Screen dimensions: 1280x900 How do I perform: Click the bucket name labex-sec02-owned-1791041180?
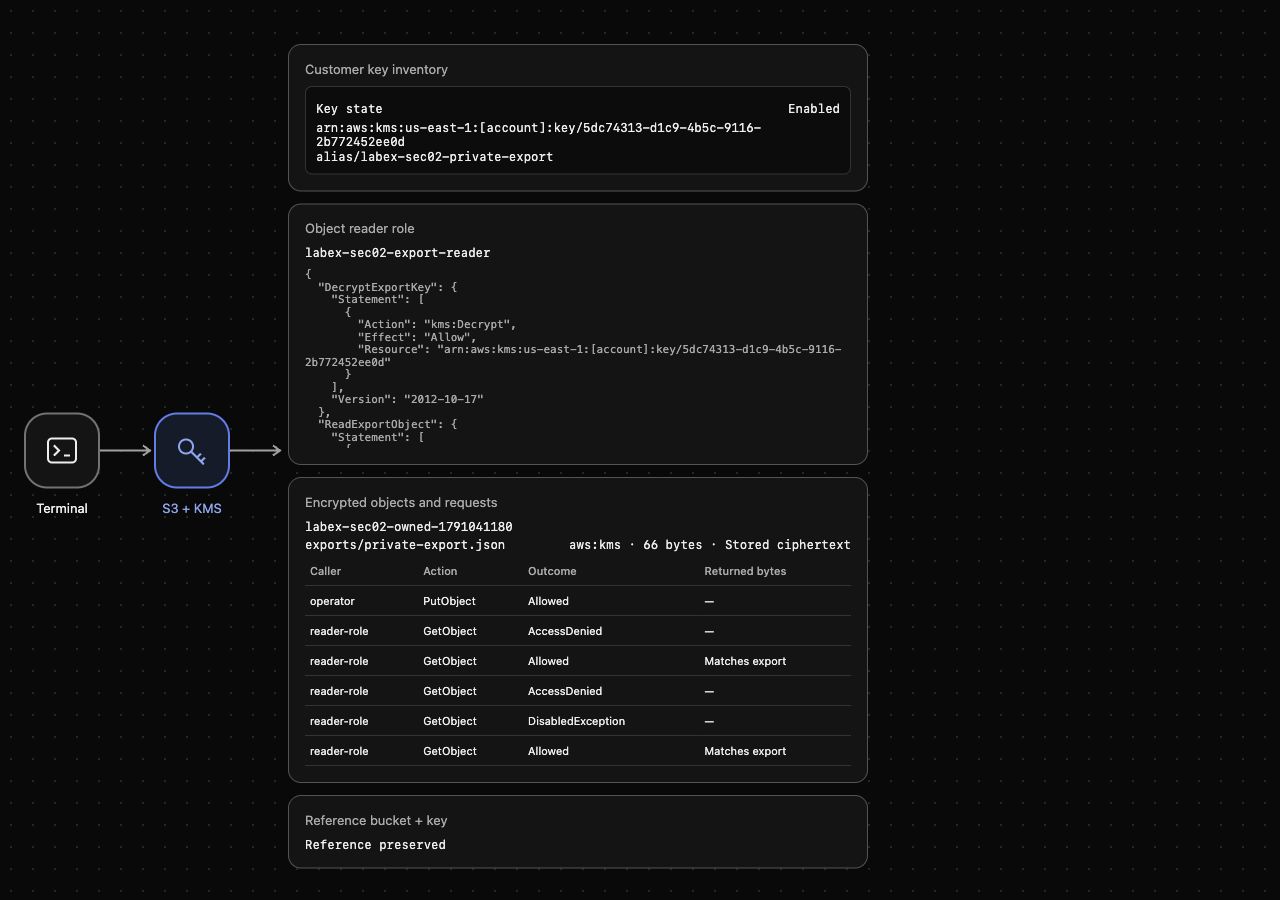[409, 527]
